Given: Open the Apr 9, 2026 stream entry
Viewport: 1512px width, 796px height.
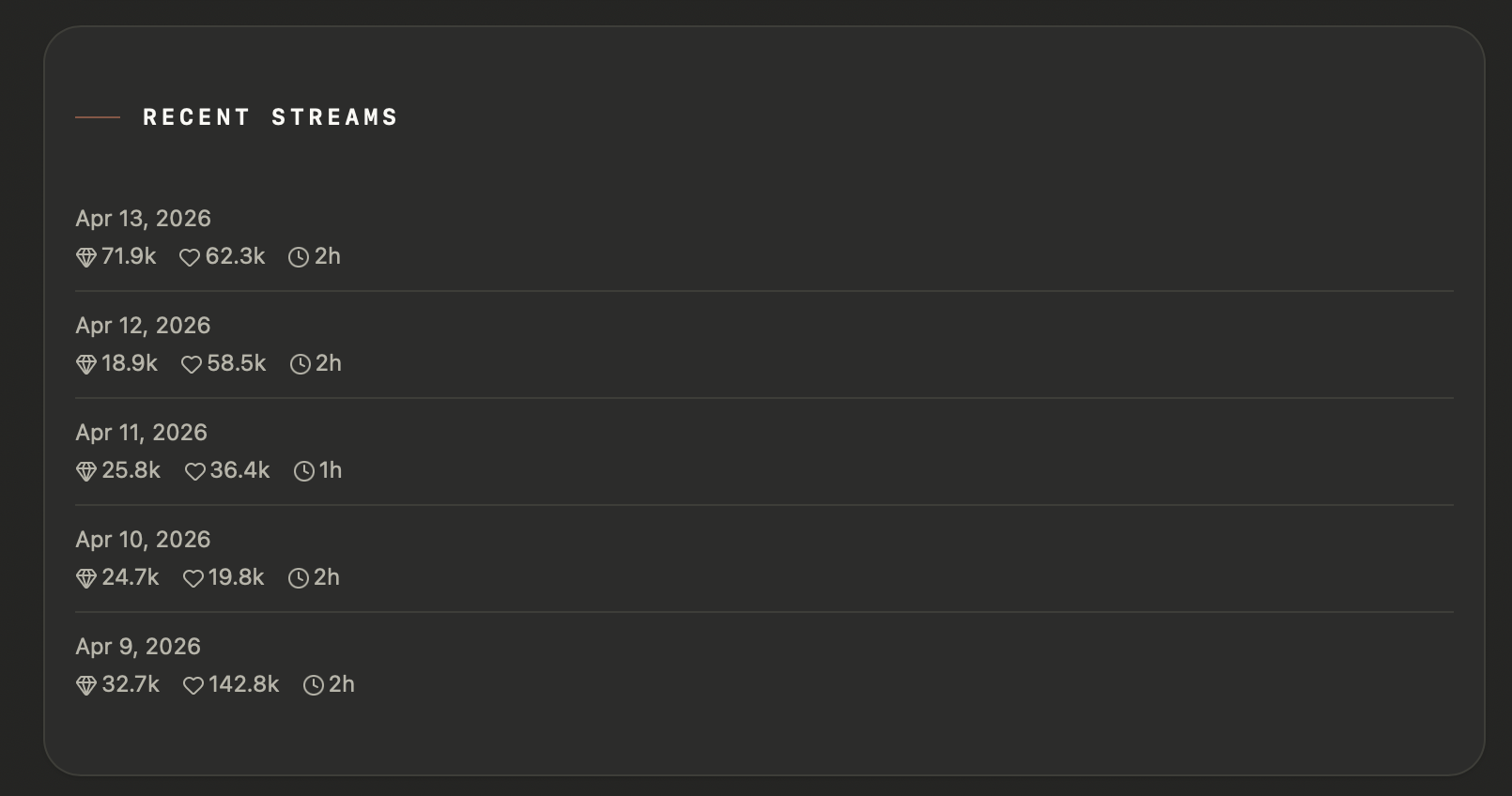Looking at the screenshot, I should tap(138, 647).
